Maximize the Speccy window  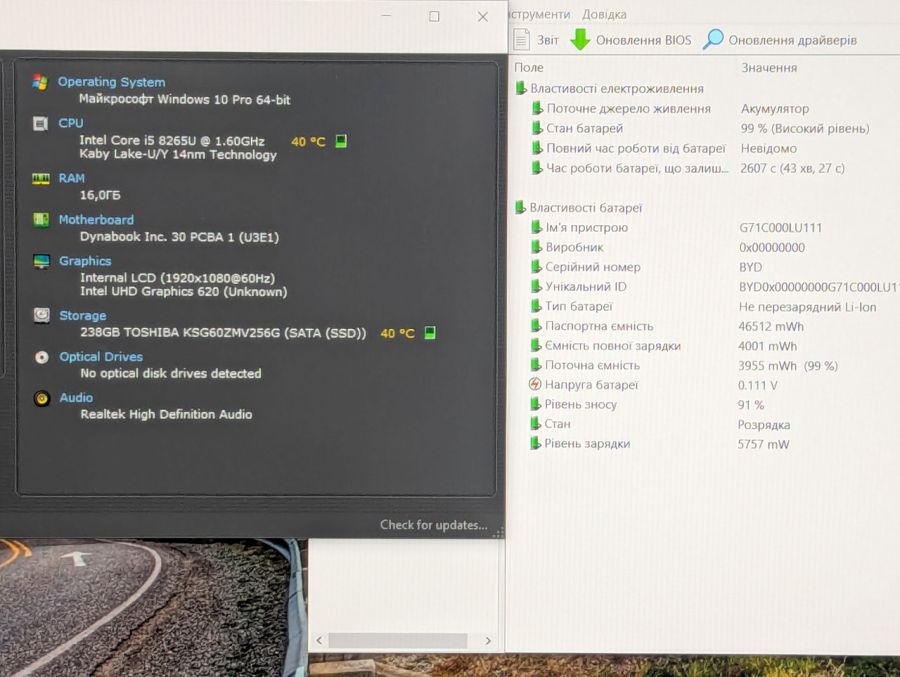(x=435, y=17)
